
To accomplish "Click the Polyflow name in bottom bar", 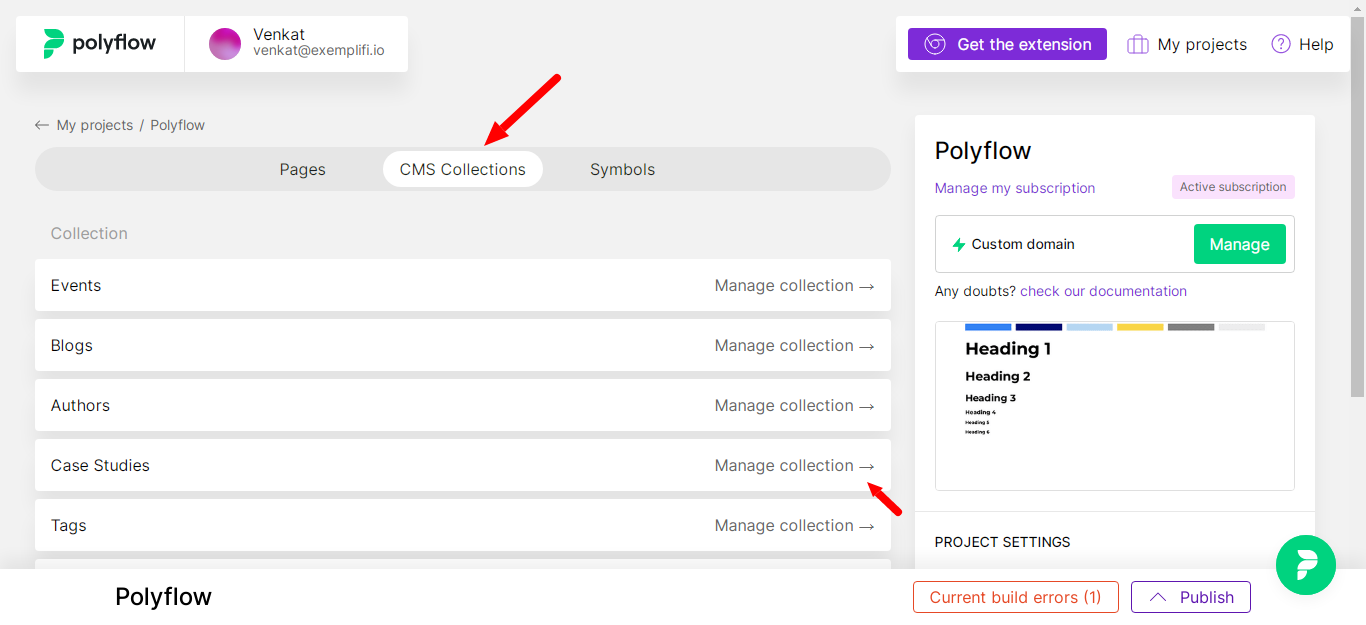I will pos(164,597).
